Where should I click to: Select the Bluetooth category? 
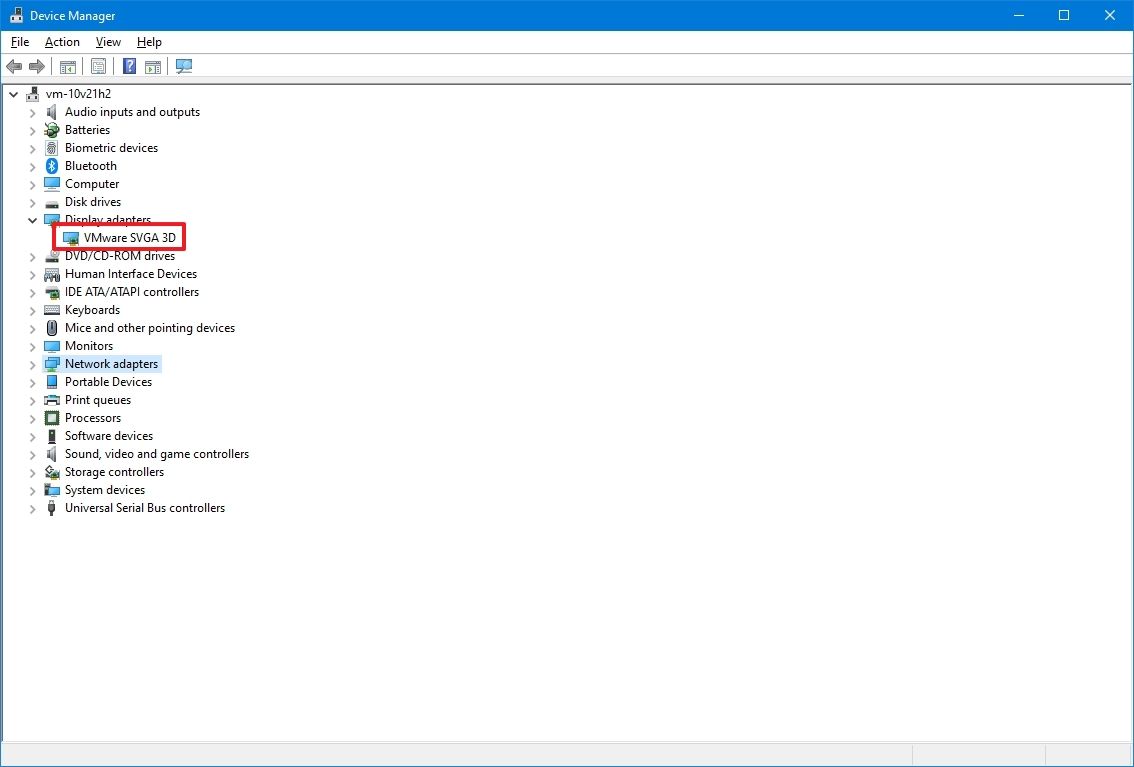90,165
